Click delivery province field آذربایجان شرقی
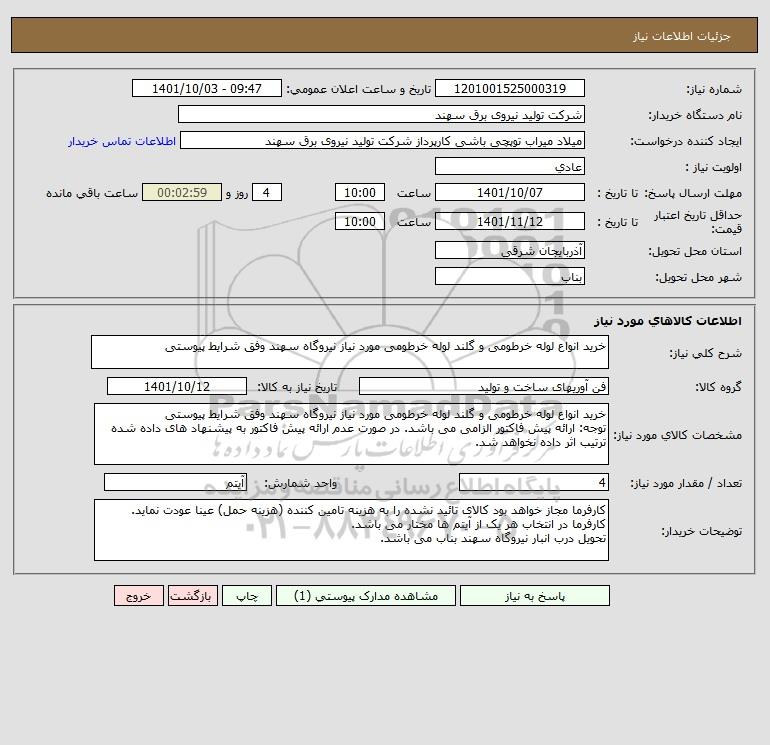The height and width of the screenshot is (745, 770). coord(510,250)
